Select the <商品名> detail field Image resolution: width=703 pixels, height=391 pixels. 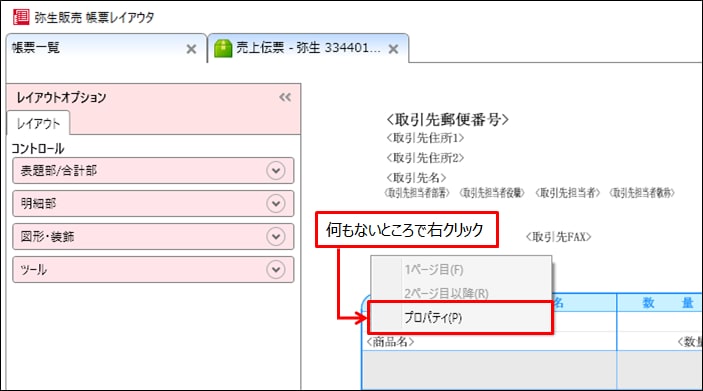[390, 342]
